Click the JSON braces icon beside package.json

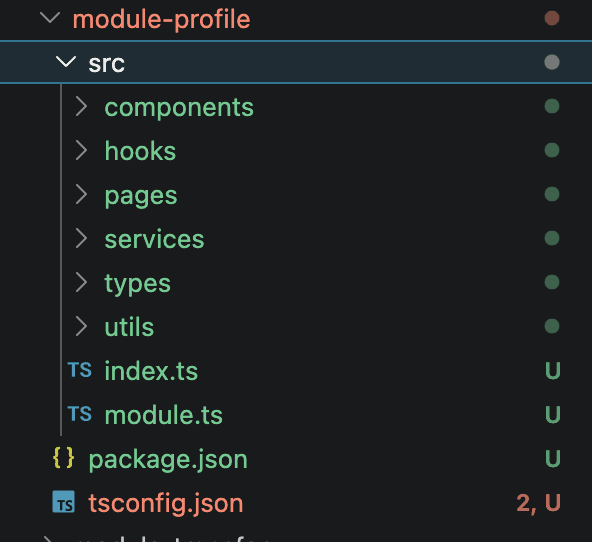pos(63,458)
